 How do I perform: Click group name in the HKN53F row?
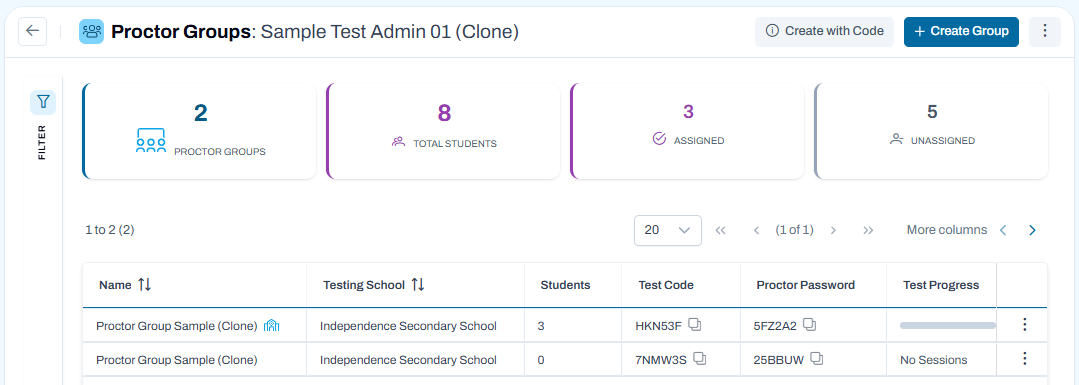click(177, 326)
